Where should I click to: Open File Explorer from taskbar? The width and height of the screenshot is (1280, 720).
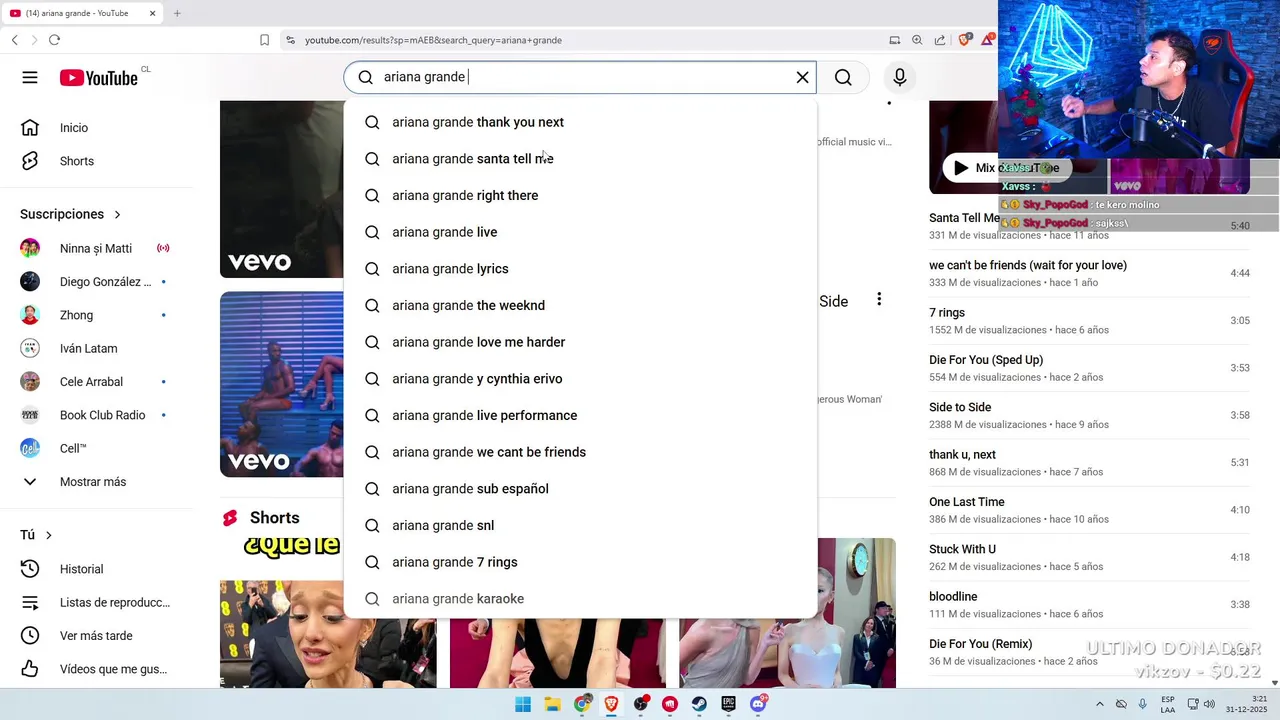[x=552, y=704]
